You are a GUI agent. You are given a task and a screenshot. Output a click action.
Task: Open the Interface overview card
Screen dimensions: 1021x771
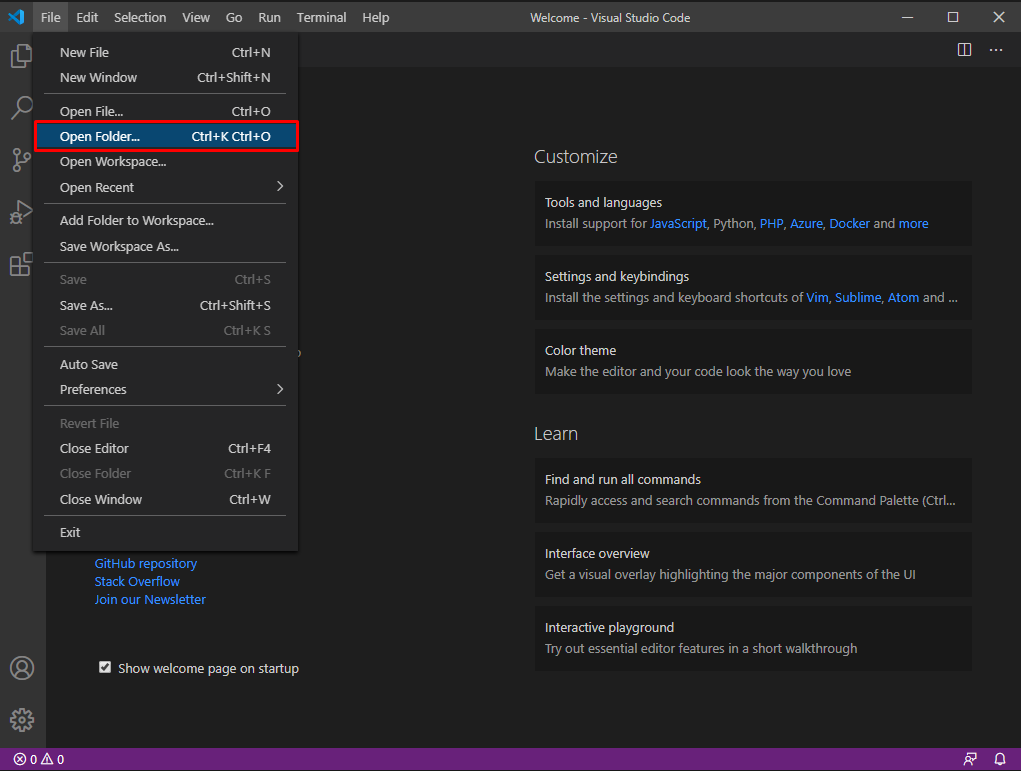(753, 565)
